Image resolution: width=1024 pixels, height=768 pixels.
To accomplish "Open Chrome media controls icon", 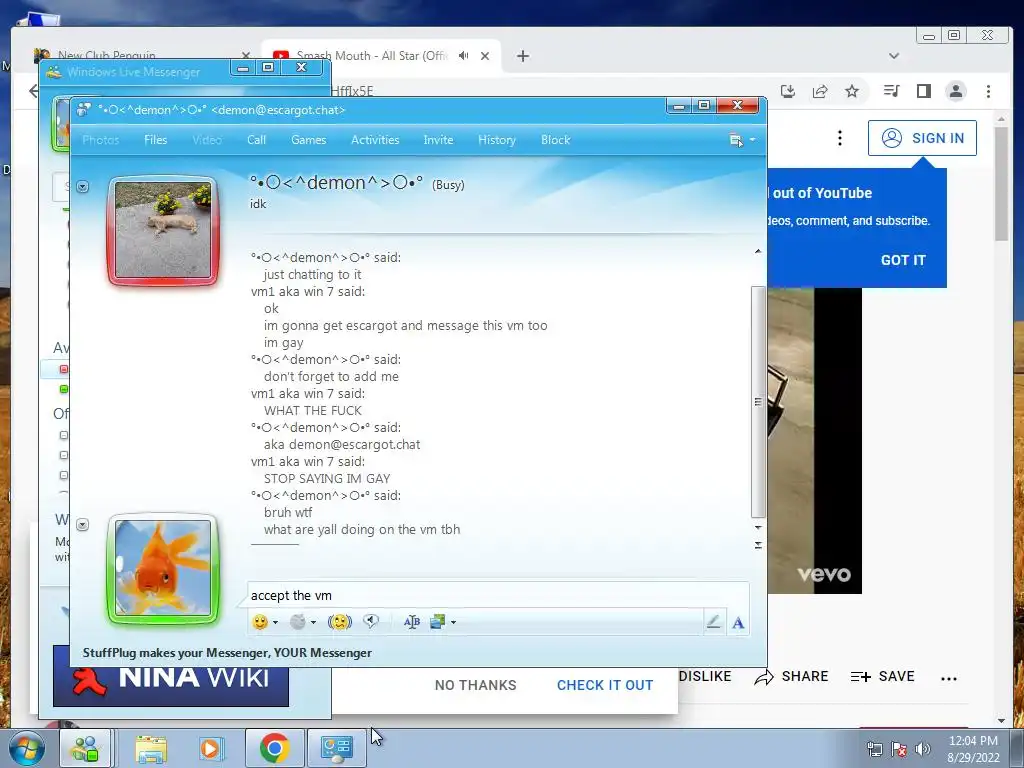I will 891,91.
